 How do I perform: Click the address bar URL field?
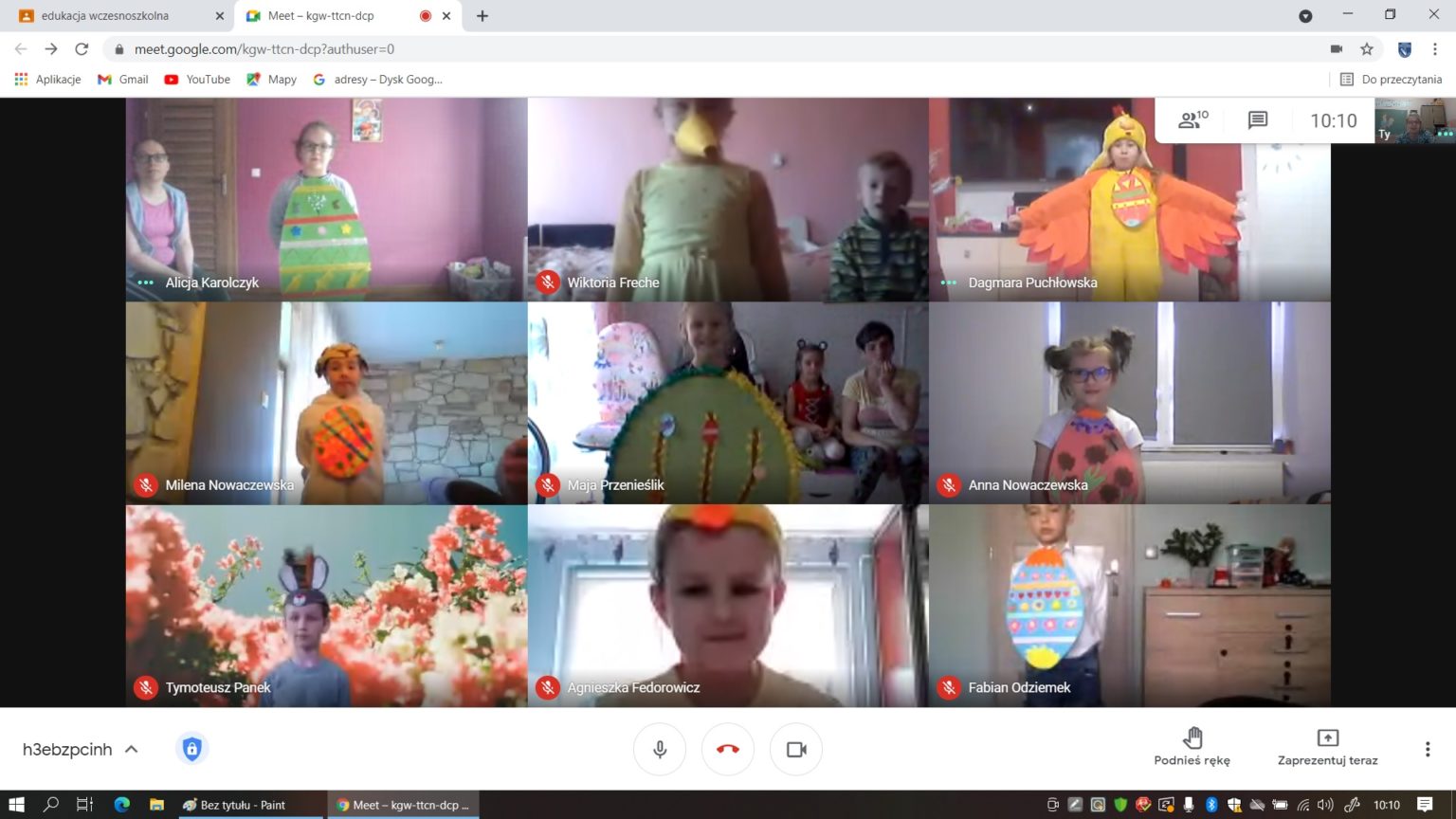(720, 49)
